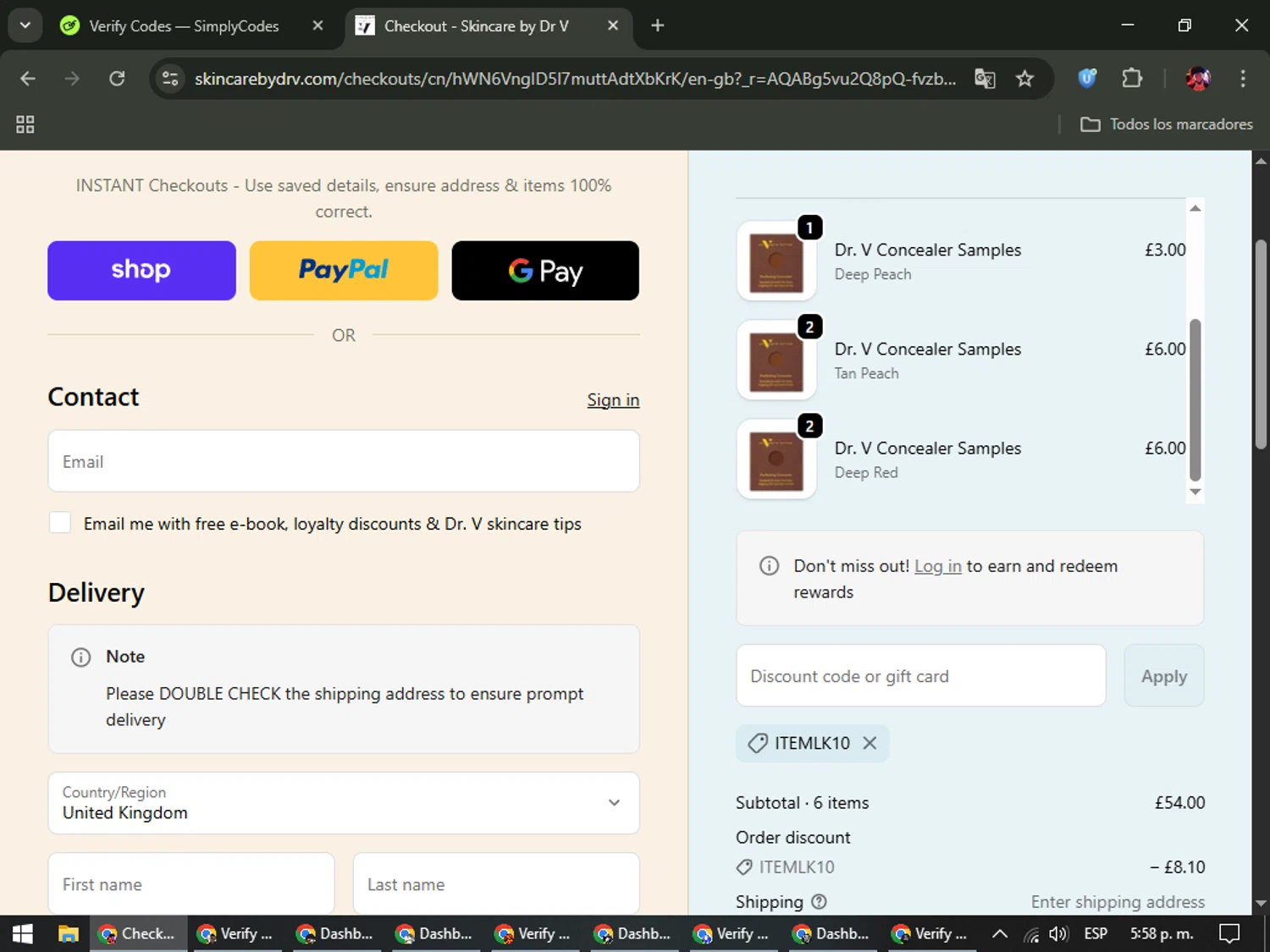Click the order list scroll up arrow
Viewport: 1270px width, 952px height.
tap(1195, 208)
